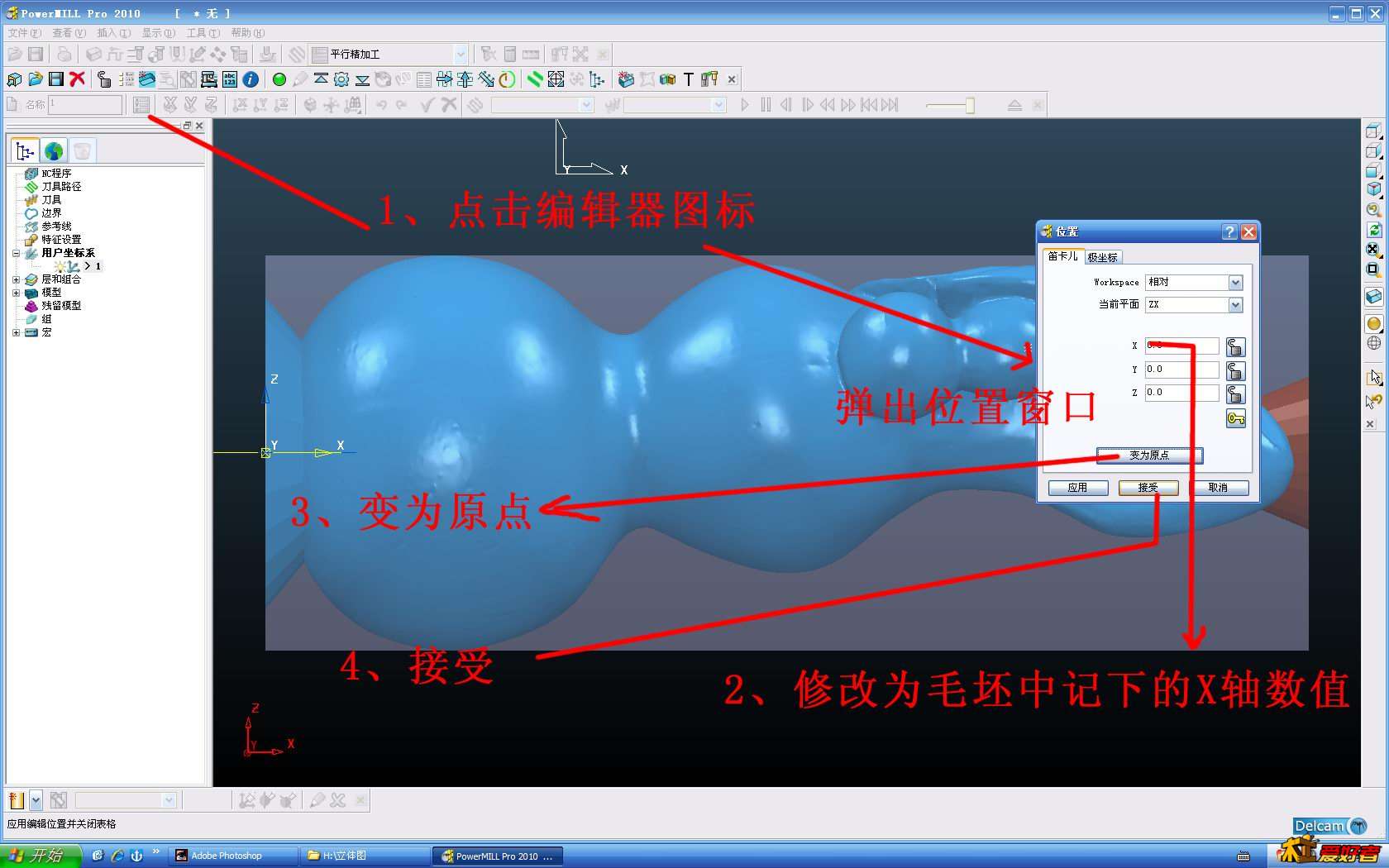This screenshot has height=868, width=1389.
Task: Click the zoom box magnifier icon on right
Action: pyautogui.click(x=1373, y=269)
